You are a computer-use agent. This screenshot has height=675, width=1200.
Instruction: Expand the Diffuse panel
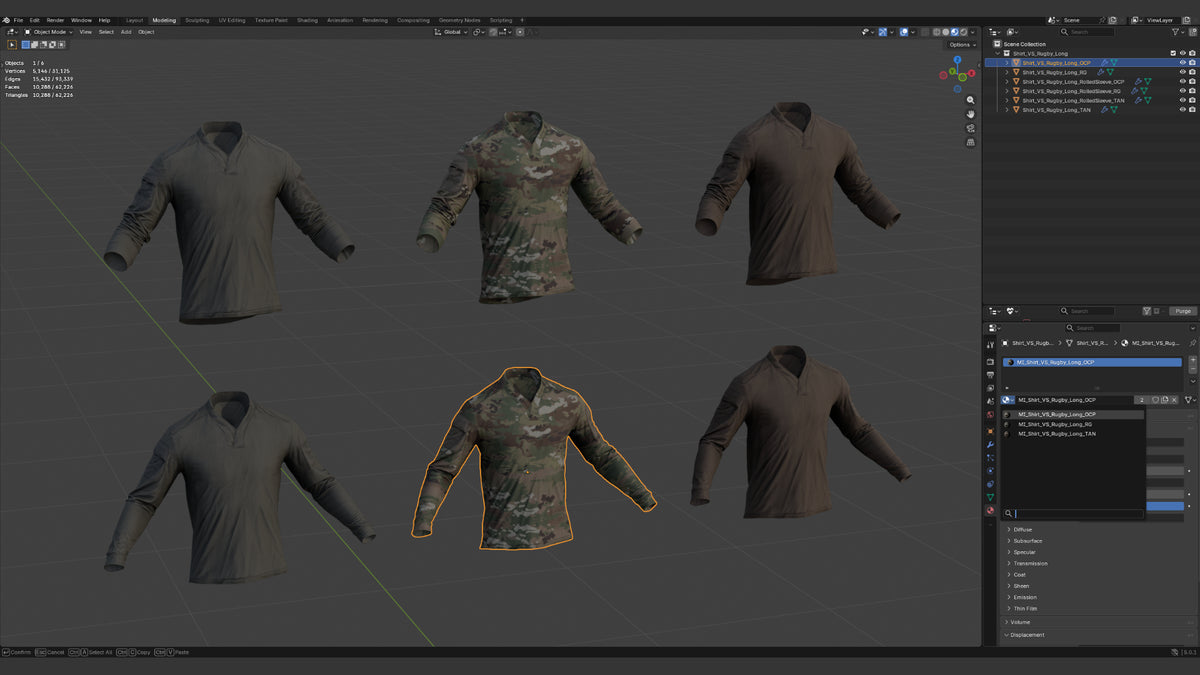[x=1009, y=529]
